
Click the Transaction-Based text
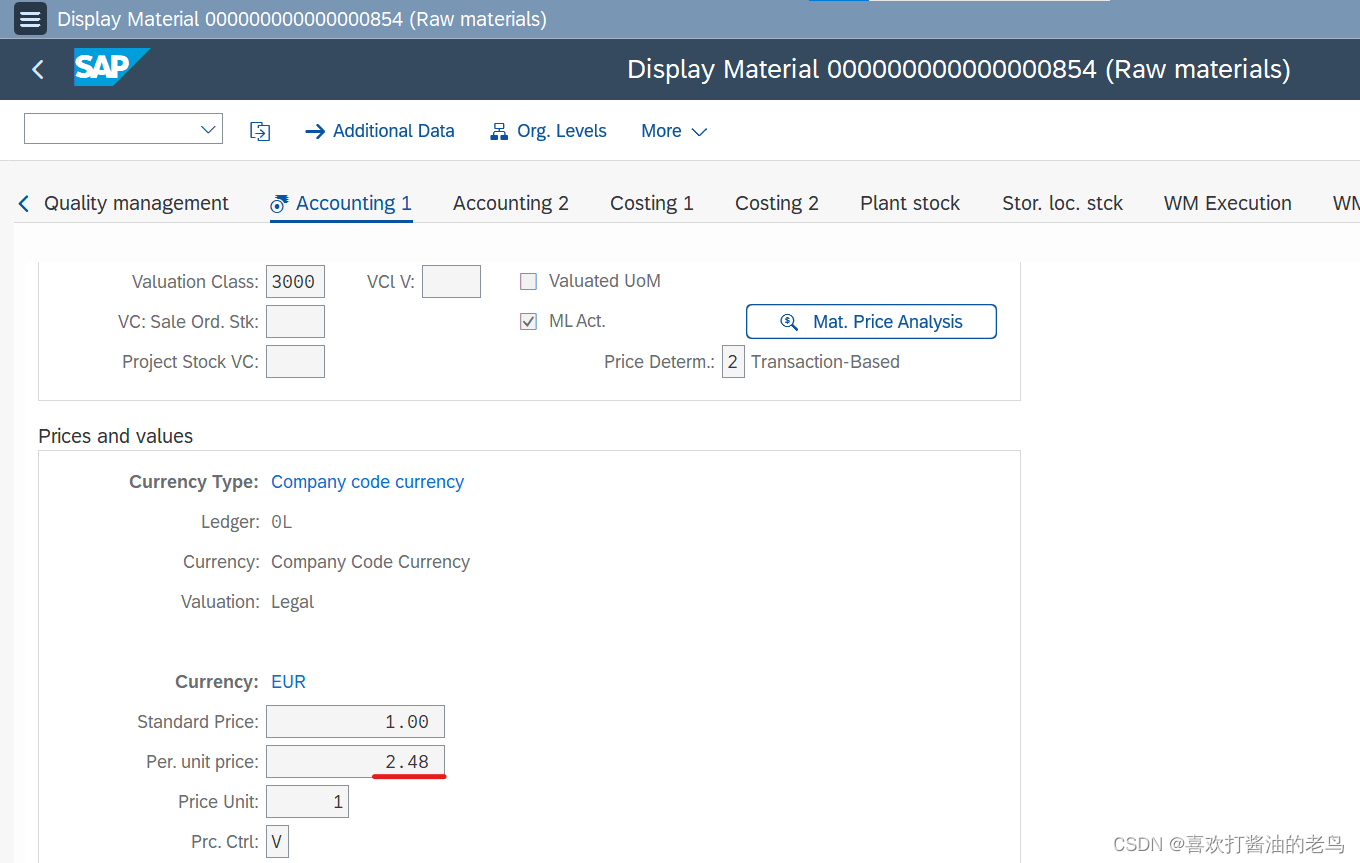click(825, 361)
